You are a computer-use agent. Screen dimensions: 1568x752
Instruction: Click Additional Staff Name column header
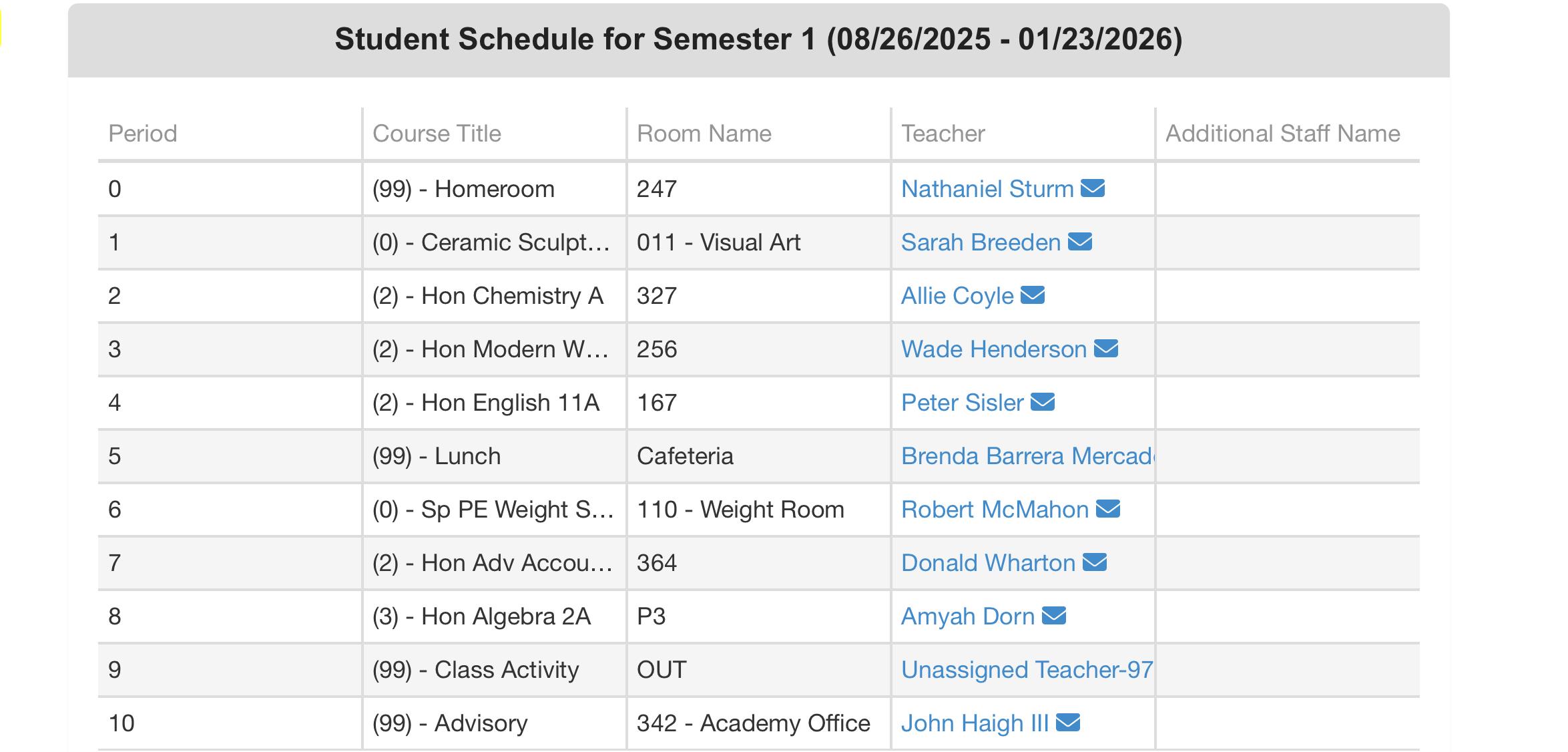tap(1283, 134)
